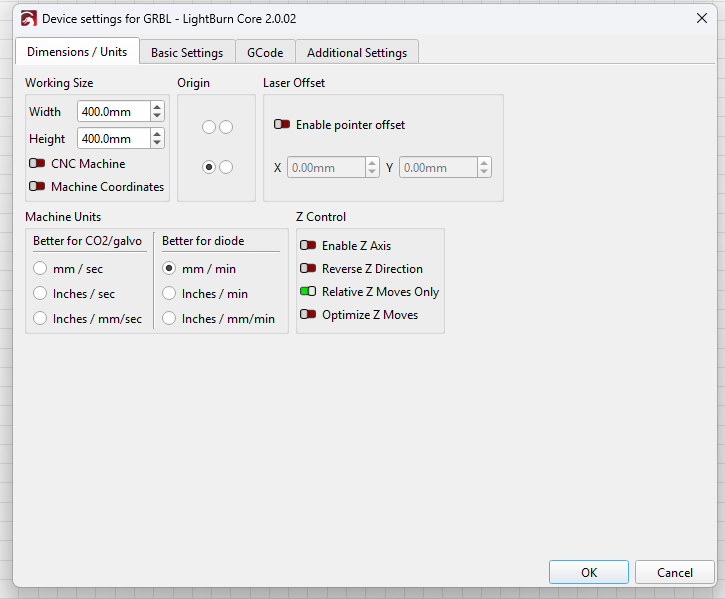Toggle Reverse Z Direction
Viewport: 725px width, 599px height.
pos(308,268)
